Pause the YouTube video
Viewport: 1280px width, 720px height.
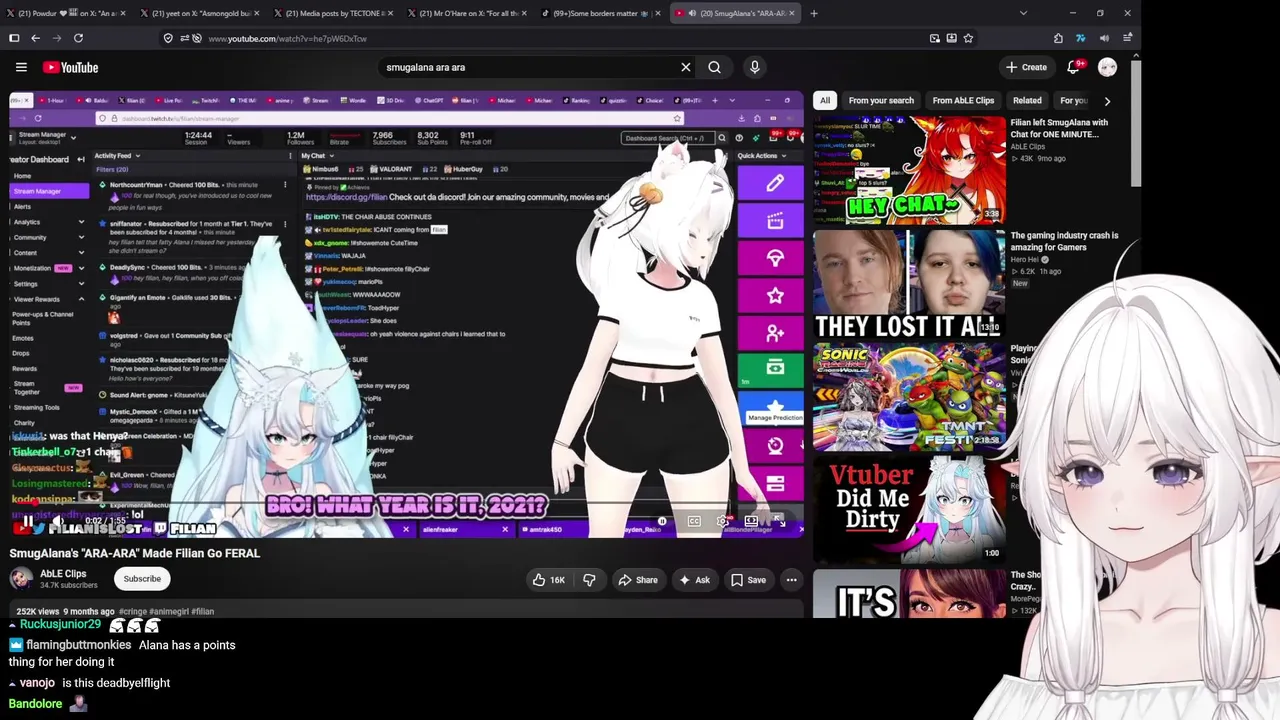(27, 521)
